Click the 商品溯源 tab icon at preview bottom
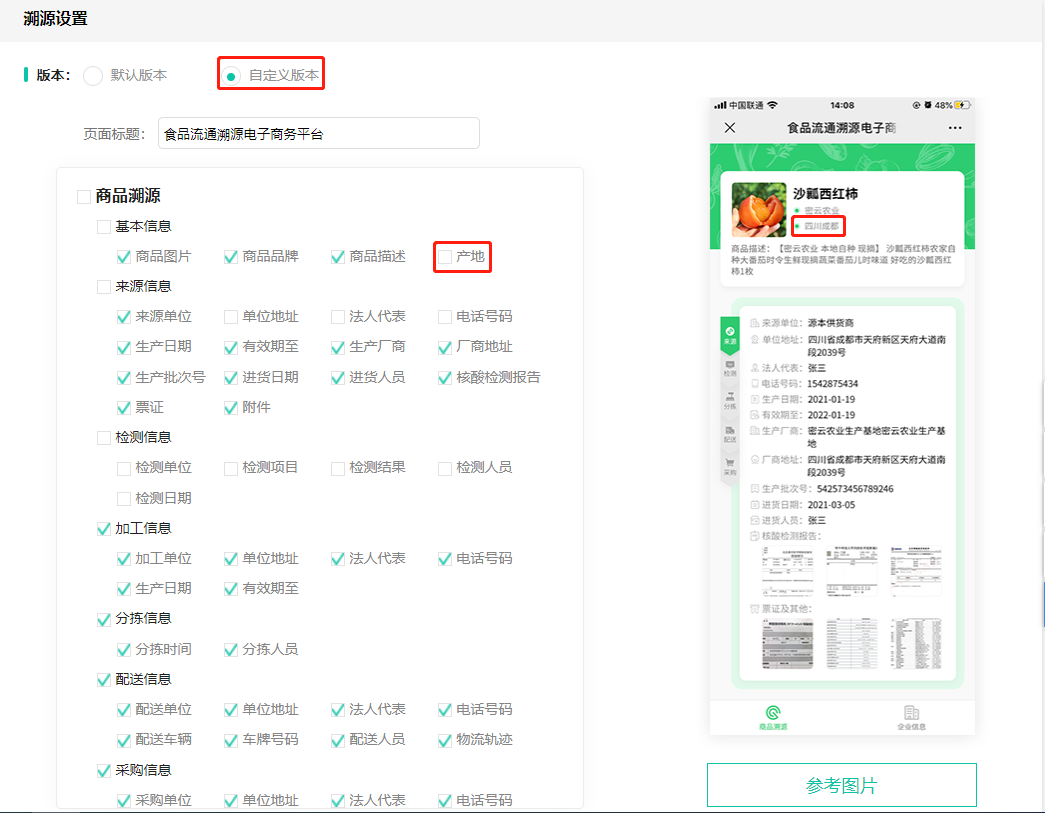This screenshot has height=813, width=1045. click(x=772, y=712)
